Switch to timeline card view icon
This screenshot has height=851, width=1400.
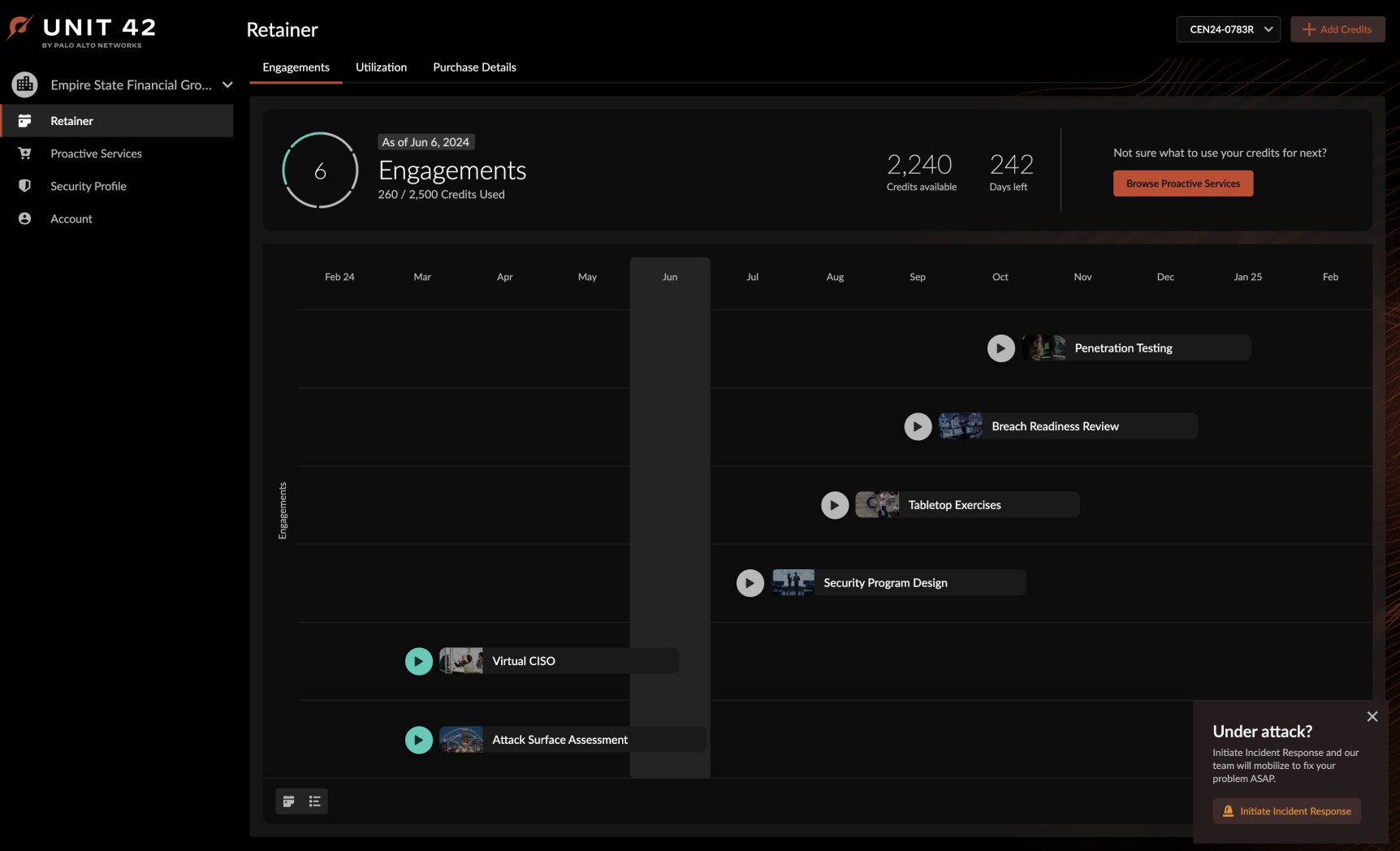288,801
